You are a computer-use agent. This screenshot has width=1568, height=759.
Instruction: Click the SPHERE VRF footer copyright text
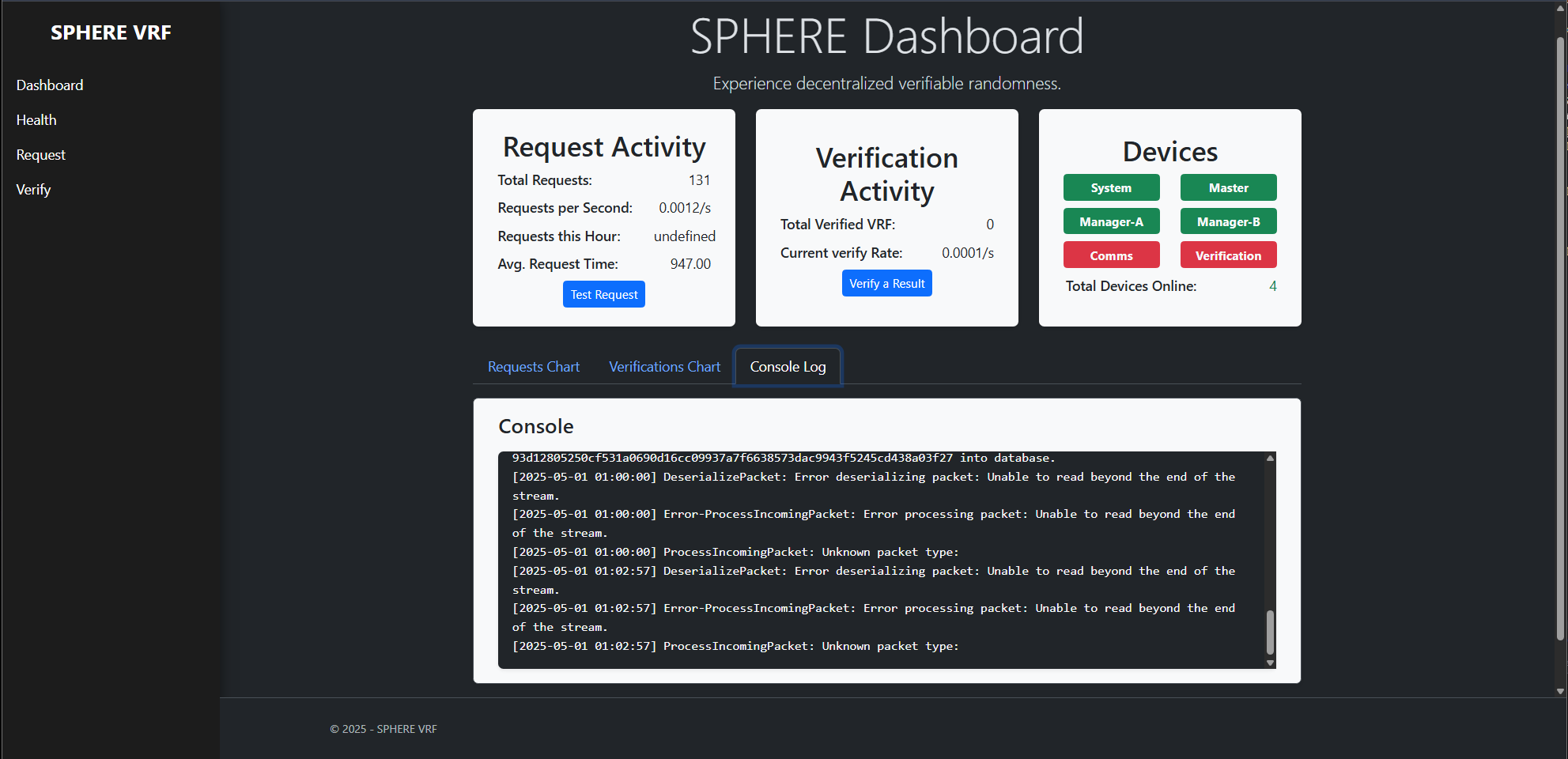click(x=383, y=729)
